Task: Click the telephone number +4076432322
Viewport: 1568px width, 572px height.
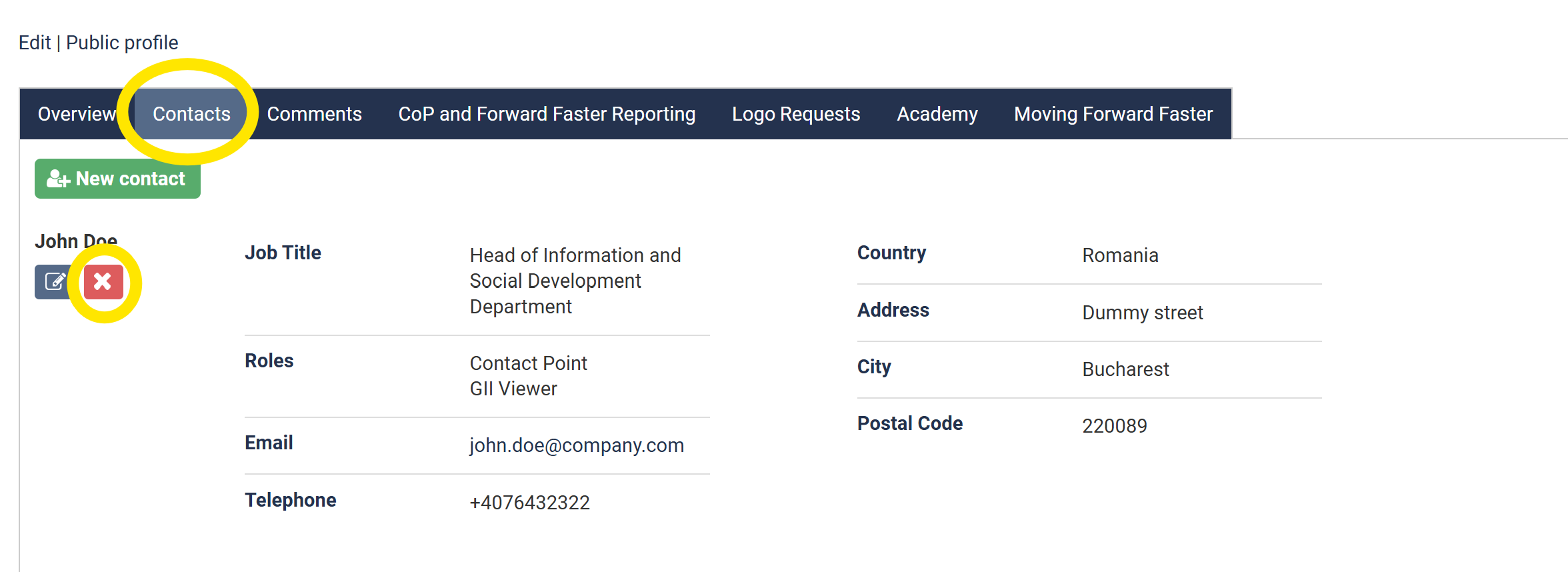Action: [529, 502]
